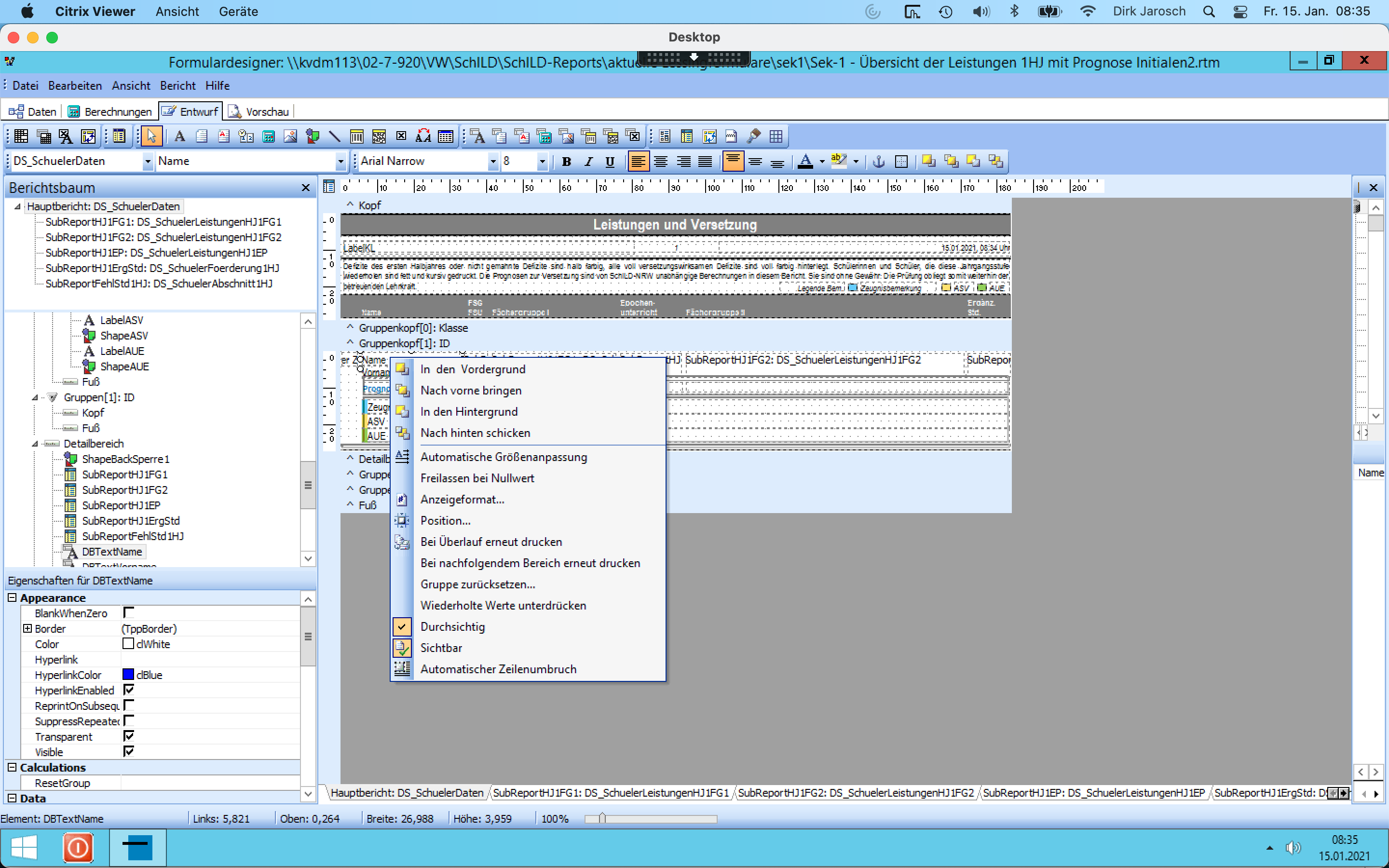Open the Arial Narrow font dropdown
Viewport: 1389px width, 868px height.
click(x=492, y=162)
